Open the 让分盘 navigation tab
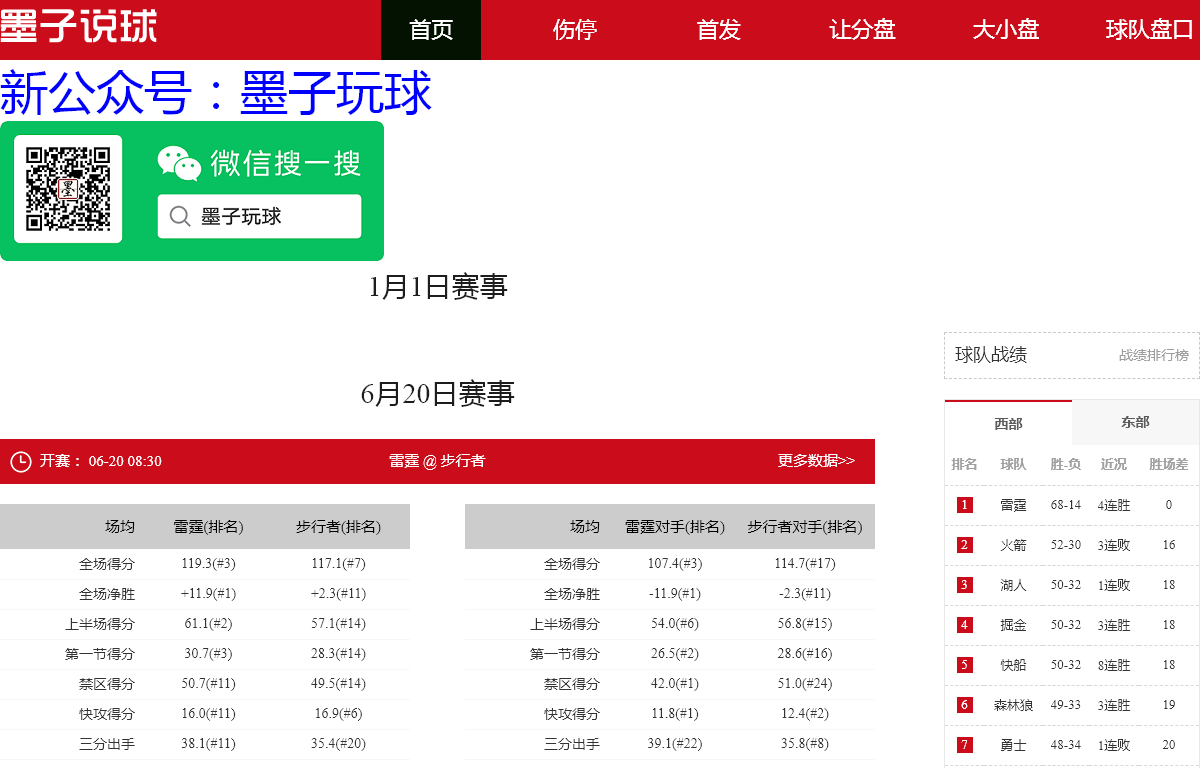The height and width of the screenshot is (768, 1200). [863, 30]
